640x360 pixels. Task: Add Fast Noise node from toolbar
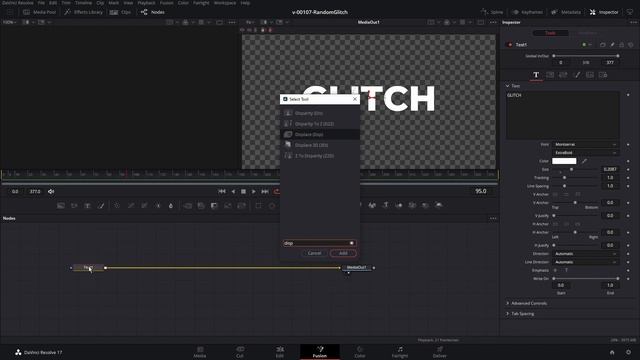[74, 206]
